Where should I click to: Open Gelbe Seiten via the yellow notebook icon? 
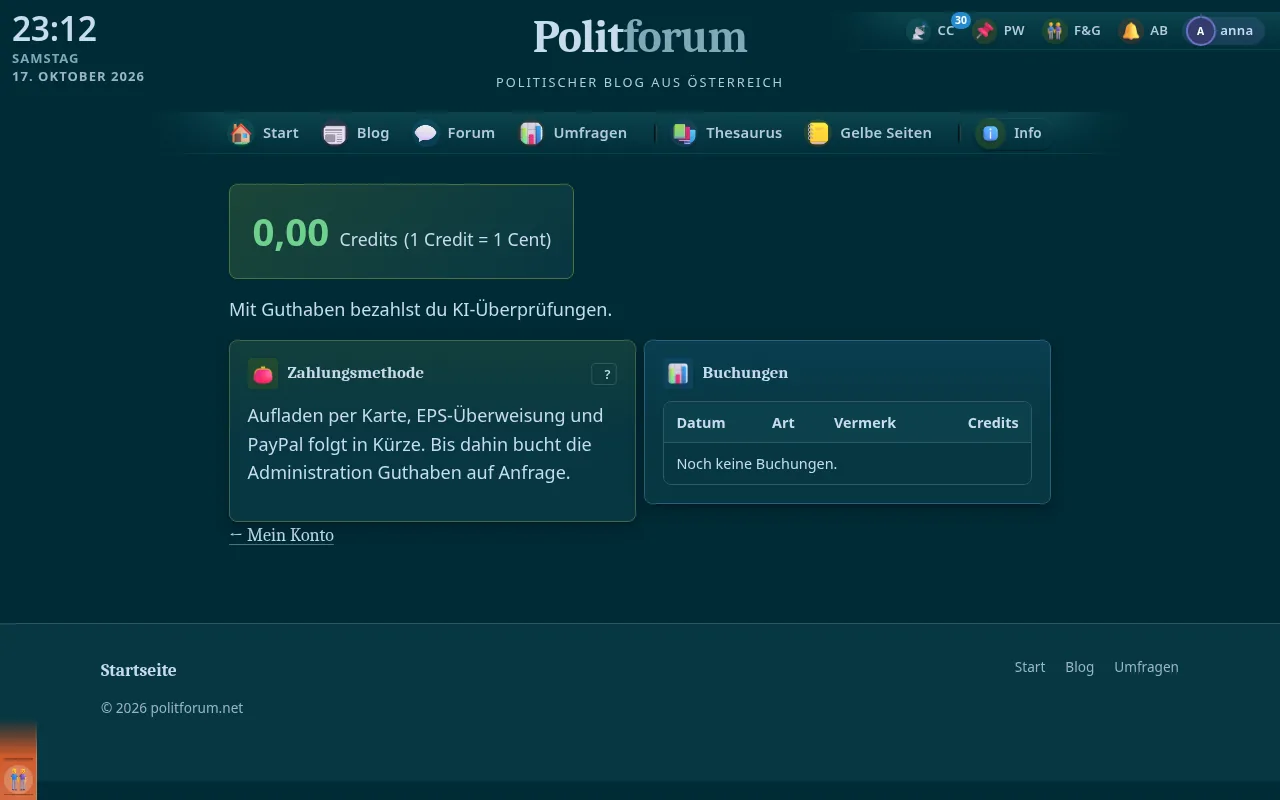pyautogui.click(x=818, y=133)
